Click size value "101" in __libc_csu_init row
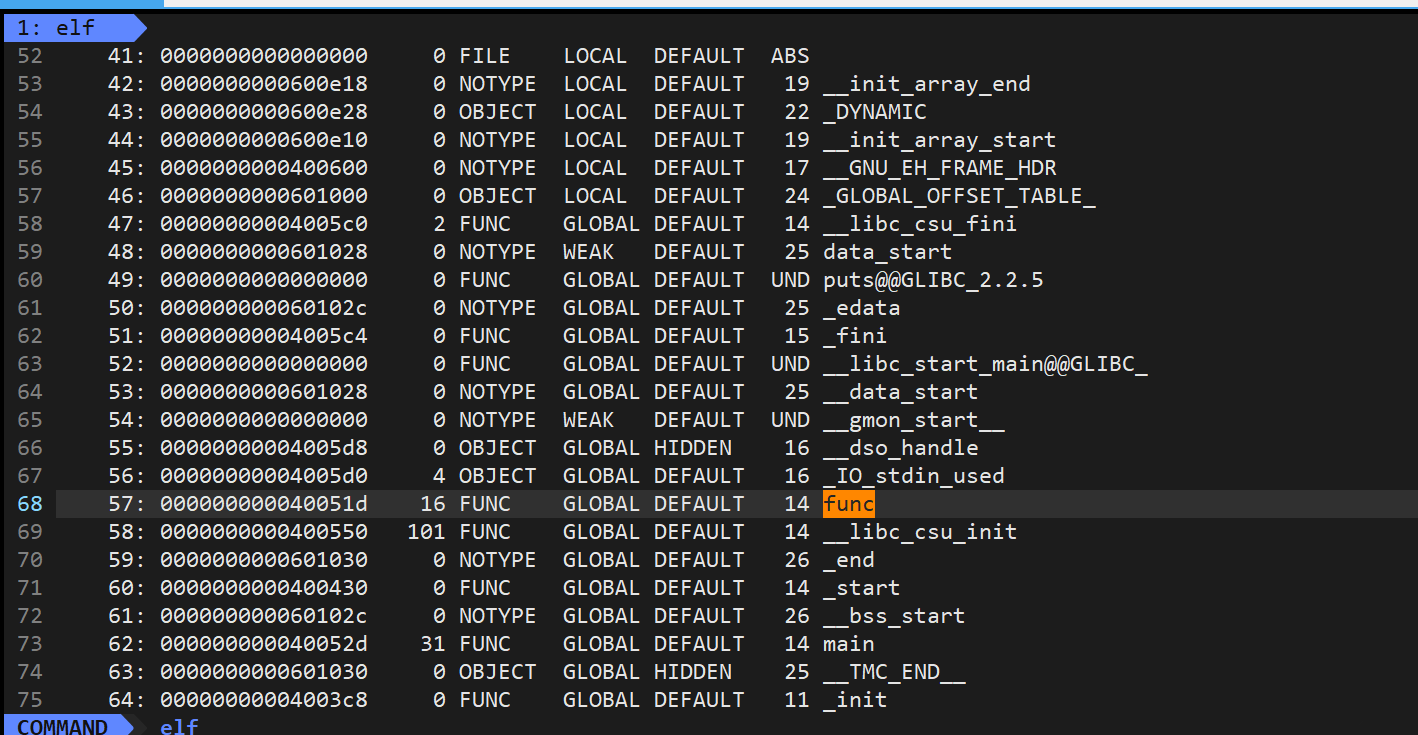1418x735 pixels. coord(427,532)
